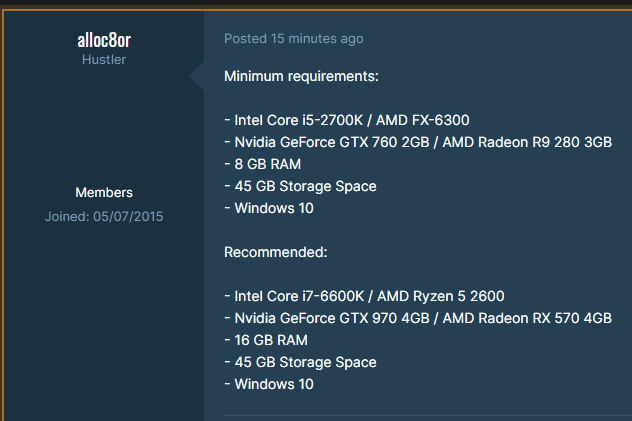632x421 pixels.
Task: Click the Intel Core i5-2700K text
Action: (x=299, y=120)
